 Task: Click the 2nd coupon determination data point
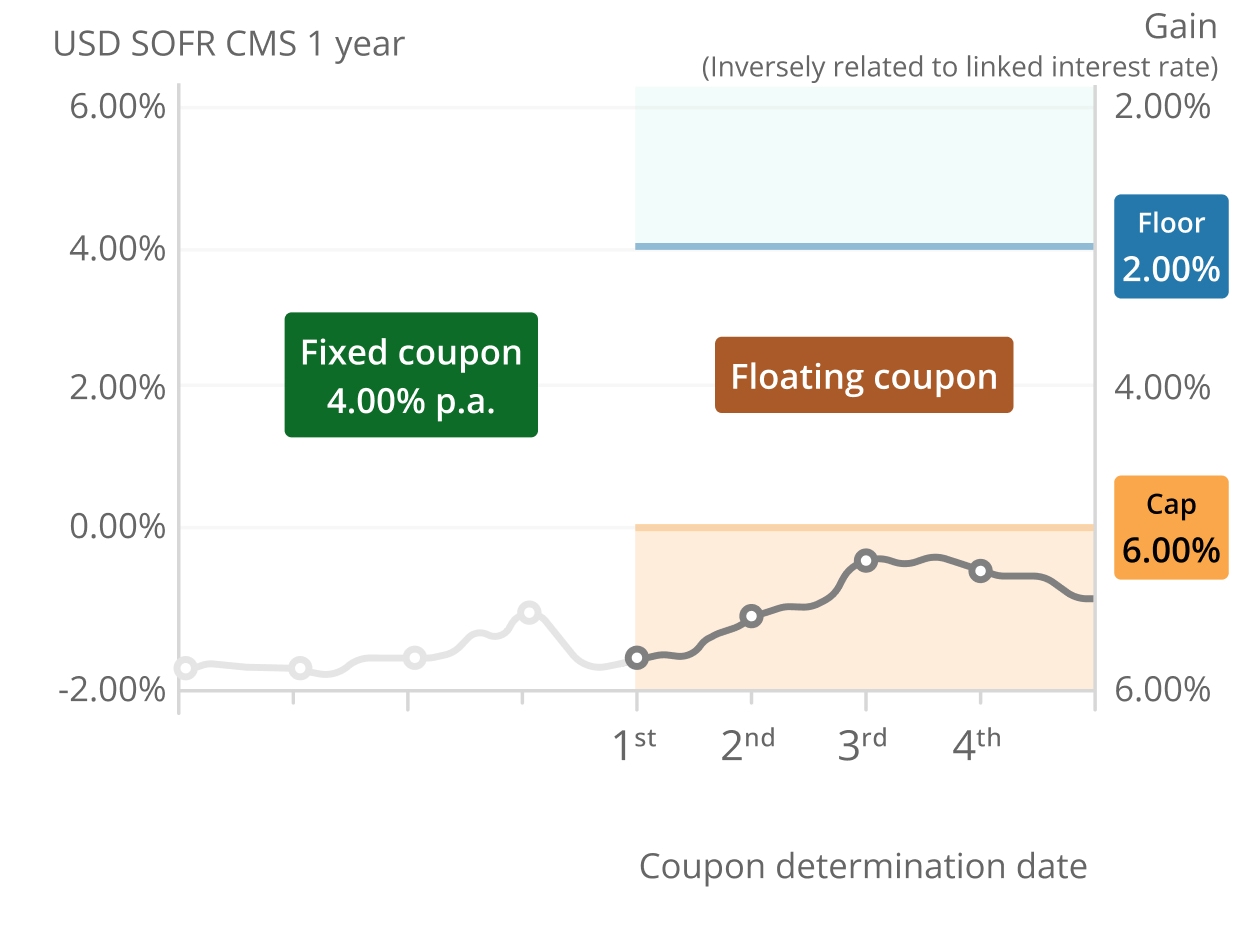click(752, 616)
